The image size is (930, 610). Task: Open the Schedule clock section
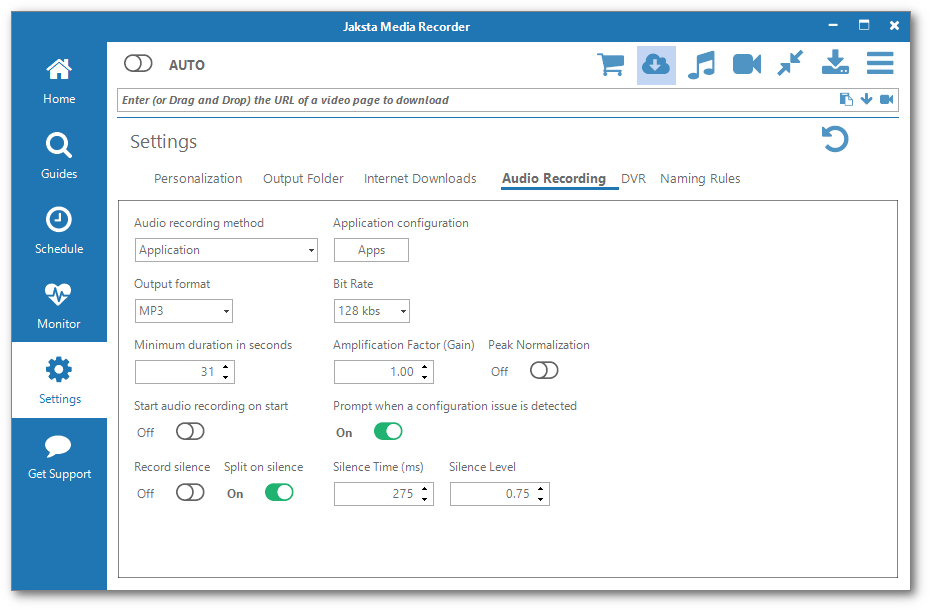[59, 231]
